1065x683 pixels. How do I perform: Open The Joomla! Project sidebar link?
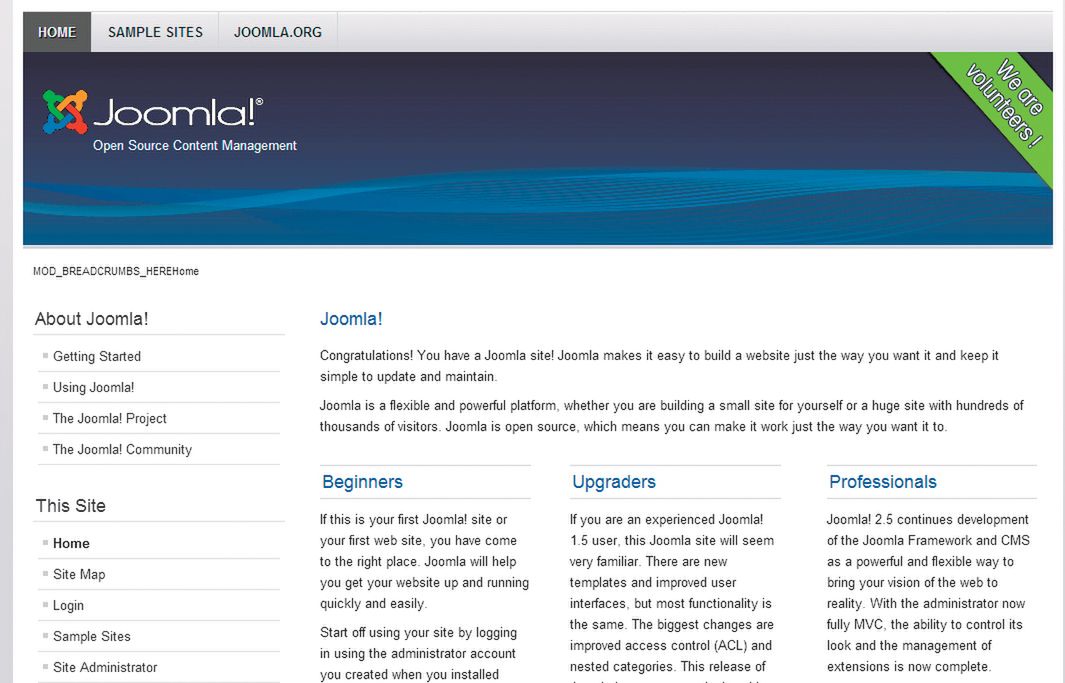[109, 418]
